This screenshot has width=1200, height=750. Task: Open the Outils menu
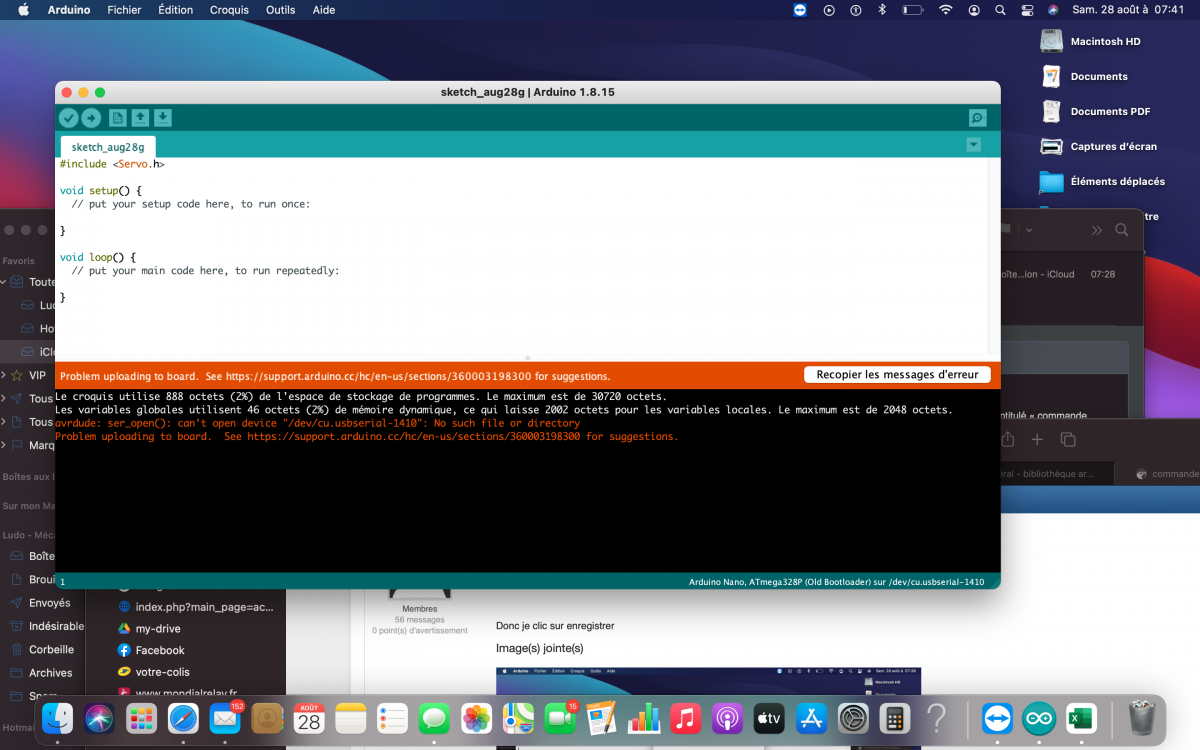[x=281, y=10]
